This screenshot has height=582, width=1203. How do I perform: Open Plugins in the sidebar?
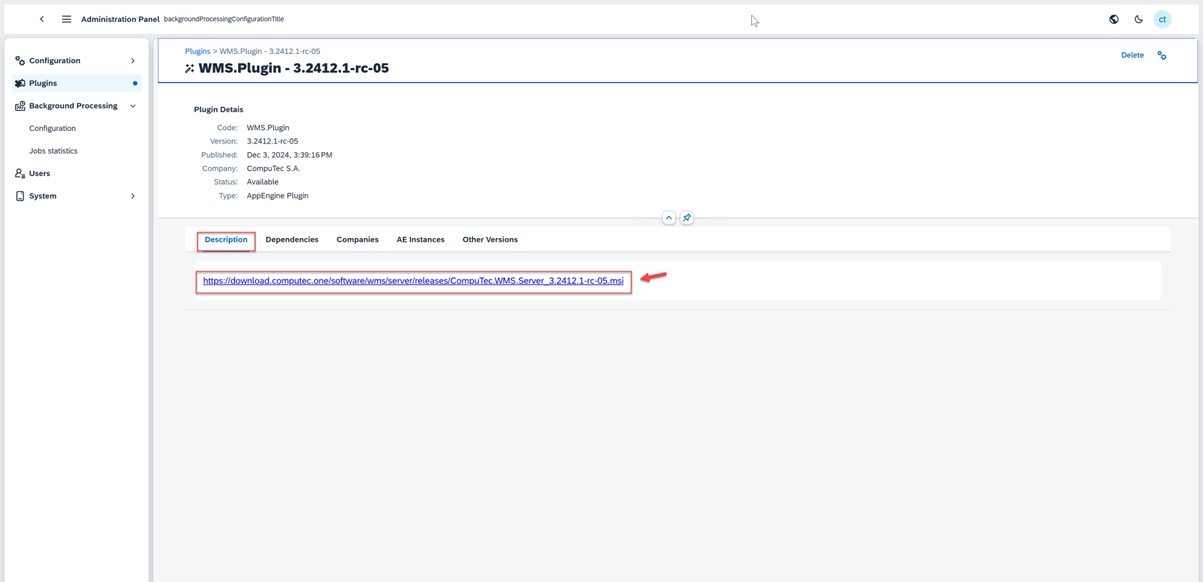(x=43, y=83)
